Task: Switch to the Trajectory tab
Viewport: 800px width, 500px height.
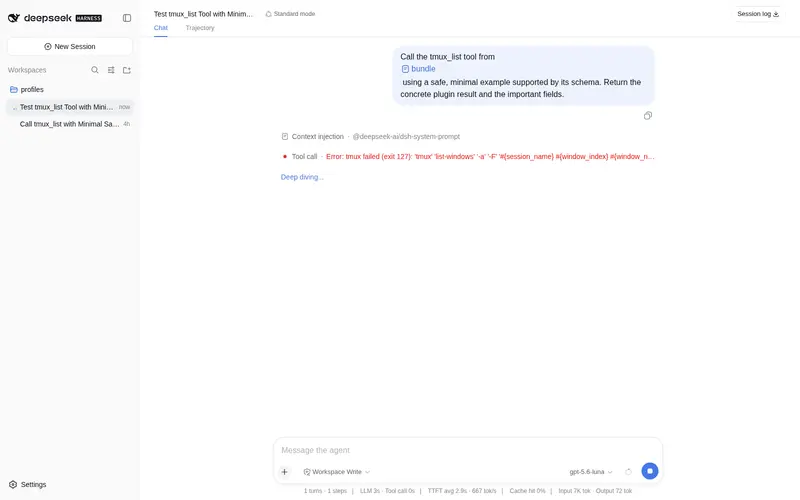Action: pos(200,28)
